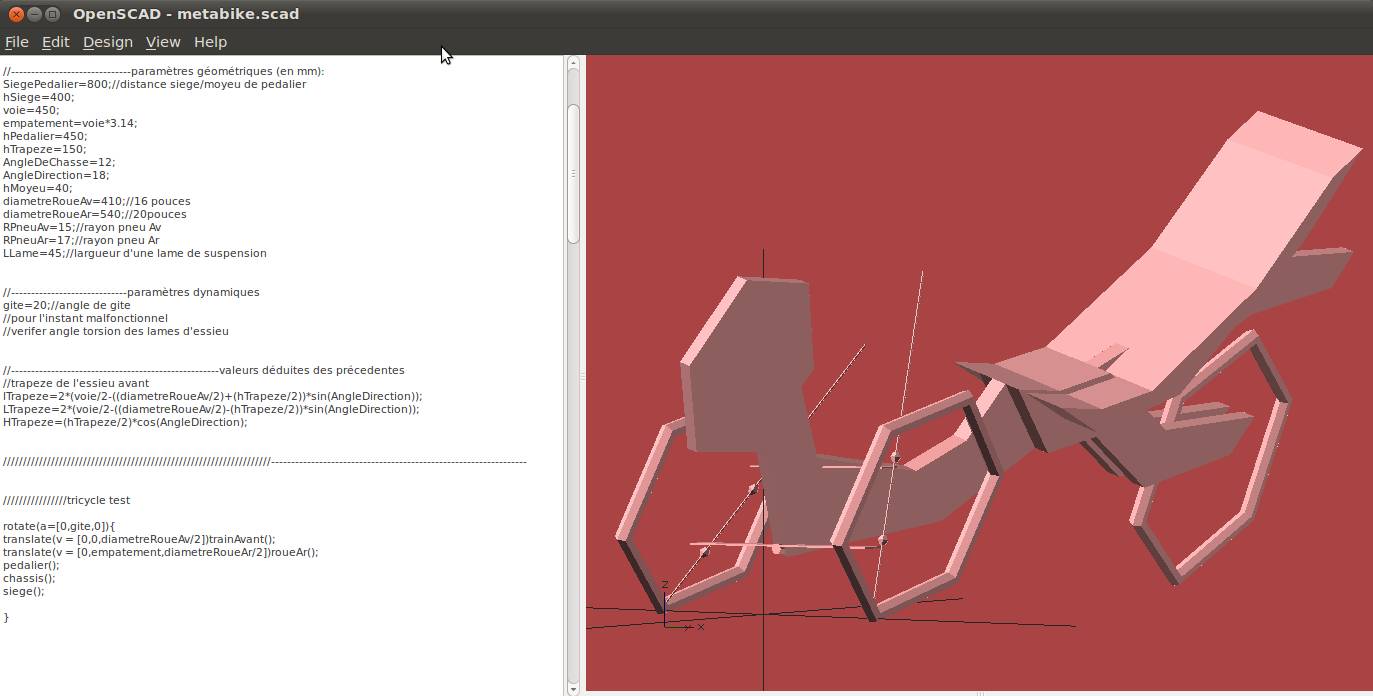Viewport: 1373px width, 696px height.
Task: Click the line containing 'roueAr();'
Action: [160, 552]
